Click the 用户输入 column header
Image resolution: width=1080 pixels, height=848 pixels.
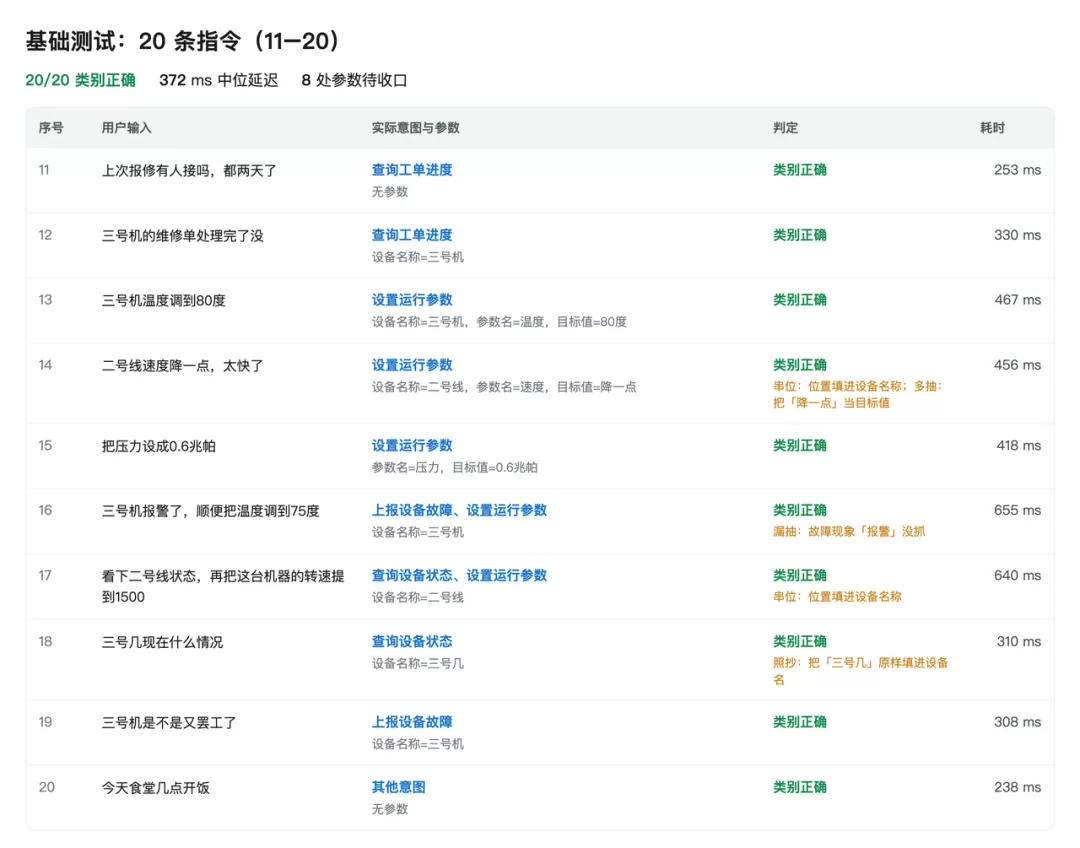click(127, 127)
